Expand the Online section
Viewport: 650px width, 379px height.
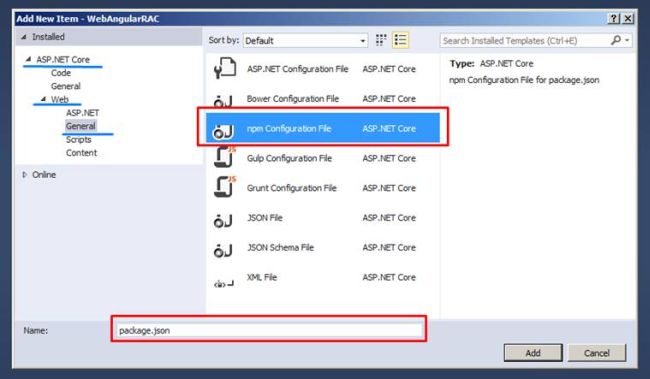[x=24, y=175]
